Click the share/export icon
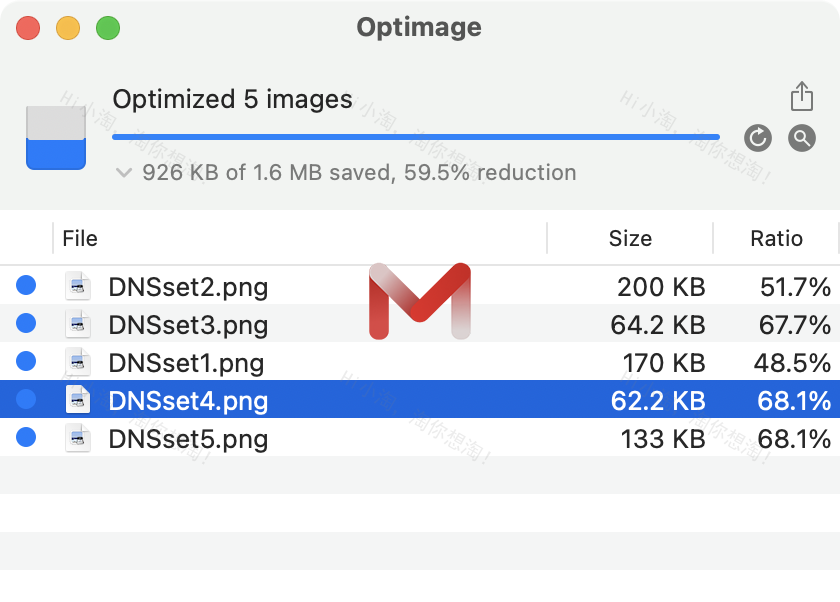 tap(803, 97)
